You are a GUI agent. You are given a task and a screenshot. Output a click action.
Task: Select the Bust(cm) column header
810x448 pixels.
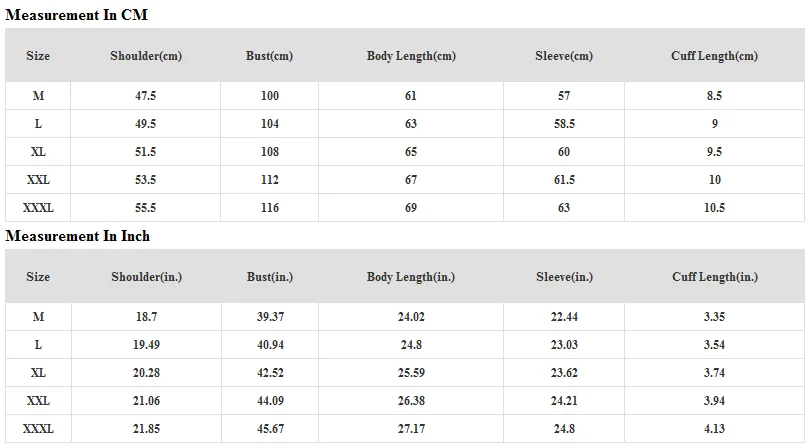pos(269,56)
